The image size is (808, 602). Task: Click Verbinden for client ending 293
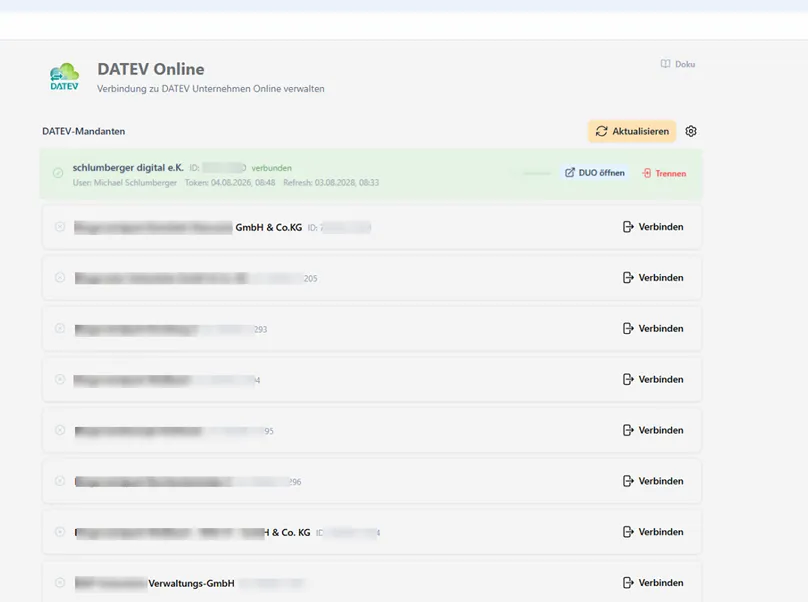653,329
